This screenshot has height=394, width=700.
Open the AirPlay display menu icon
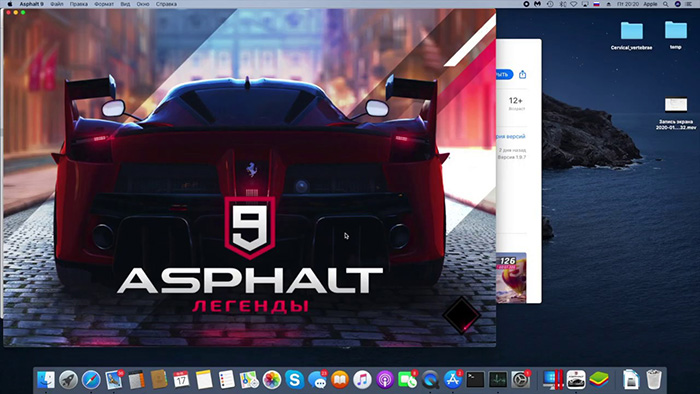pos(585,4)
